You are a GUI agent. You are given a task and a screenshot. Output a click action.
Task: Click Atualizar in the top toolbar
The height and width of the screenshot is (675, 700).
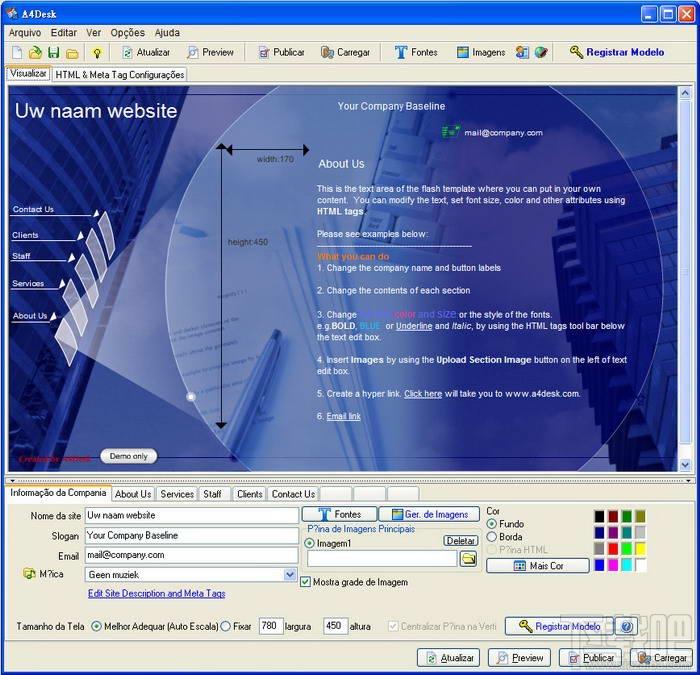146,53
